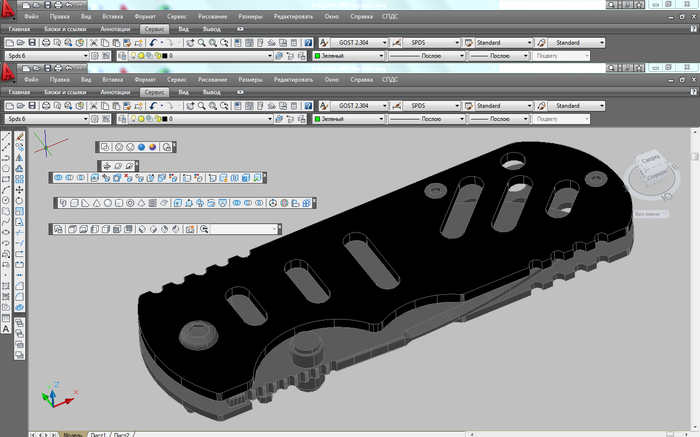This screenshot has width=700, height=437.
Task: Select the multiline Text 'A' tool
Action: click(x=6, y=327)
